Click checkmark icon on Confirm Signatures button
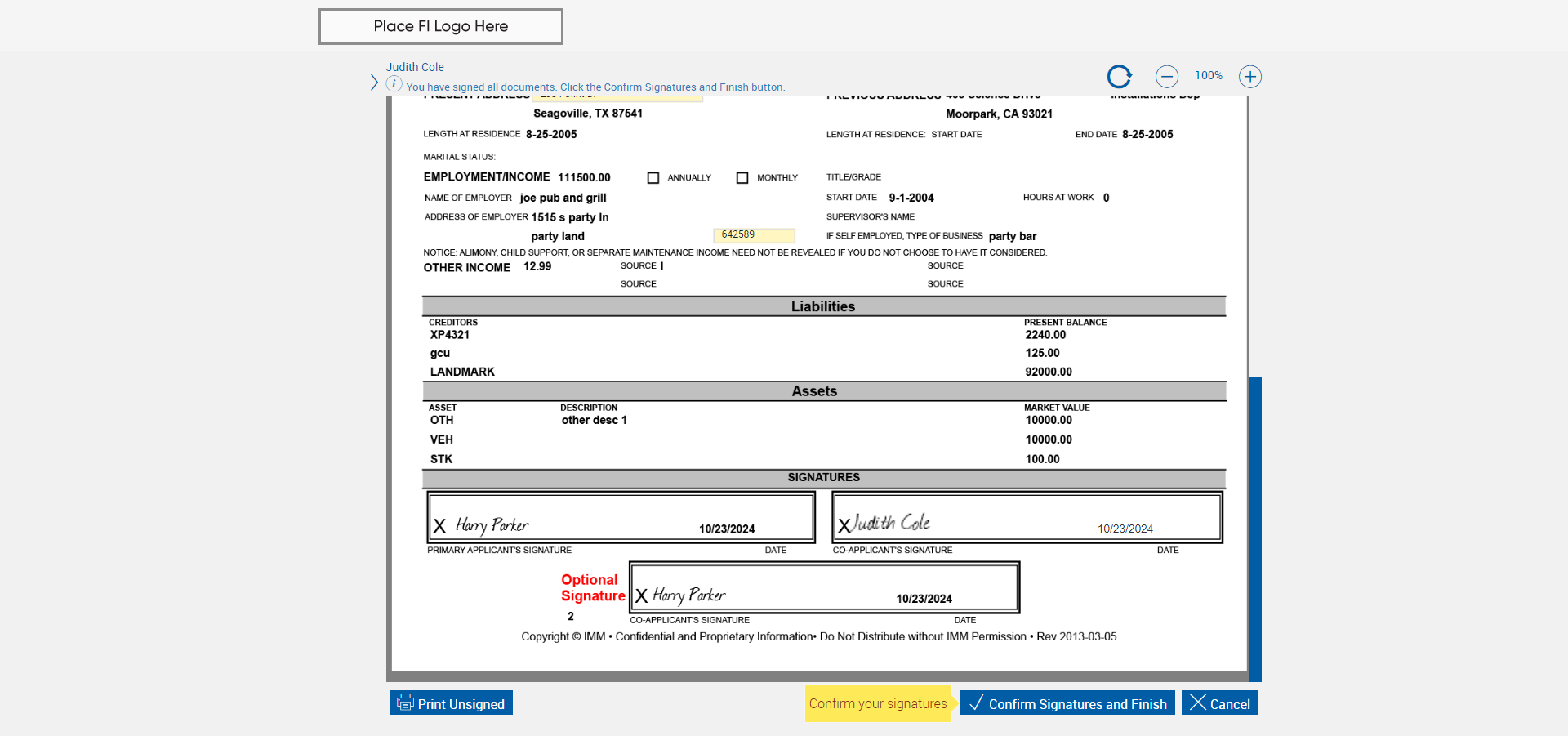1568x736 pixels. [x=976, y=703]
